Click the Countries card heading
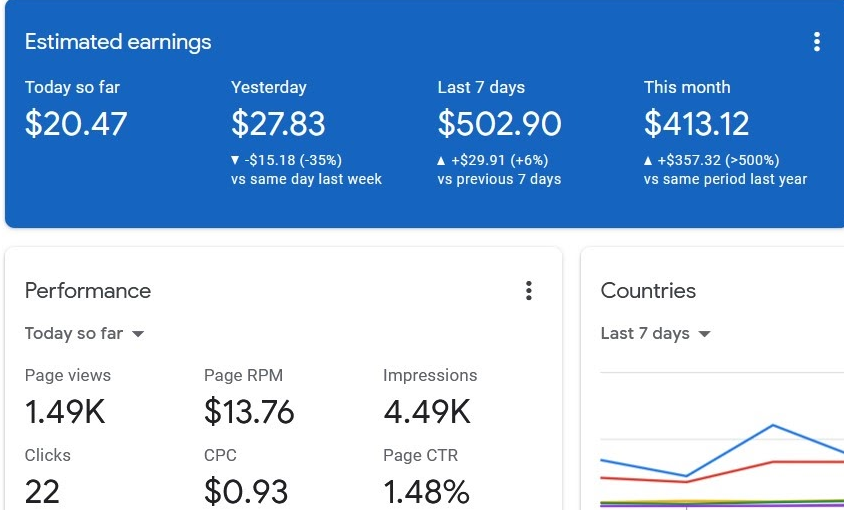844x510 pixels. [648, 291]
